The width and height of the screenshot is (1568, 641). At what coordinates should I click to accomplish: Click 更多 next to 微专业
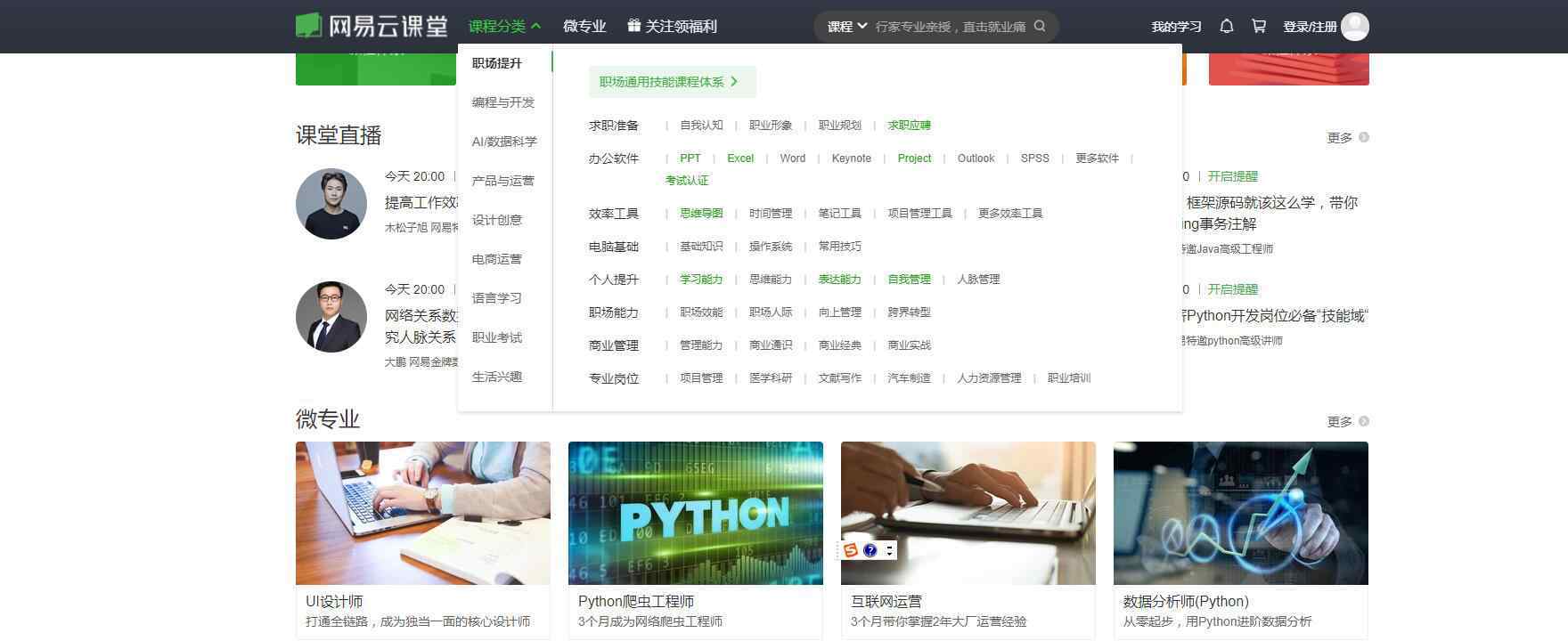pyautogui.click(x=1346, y=422)
